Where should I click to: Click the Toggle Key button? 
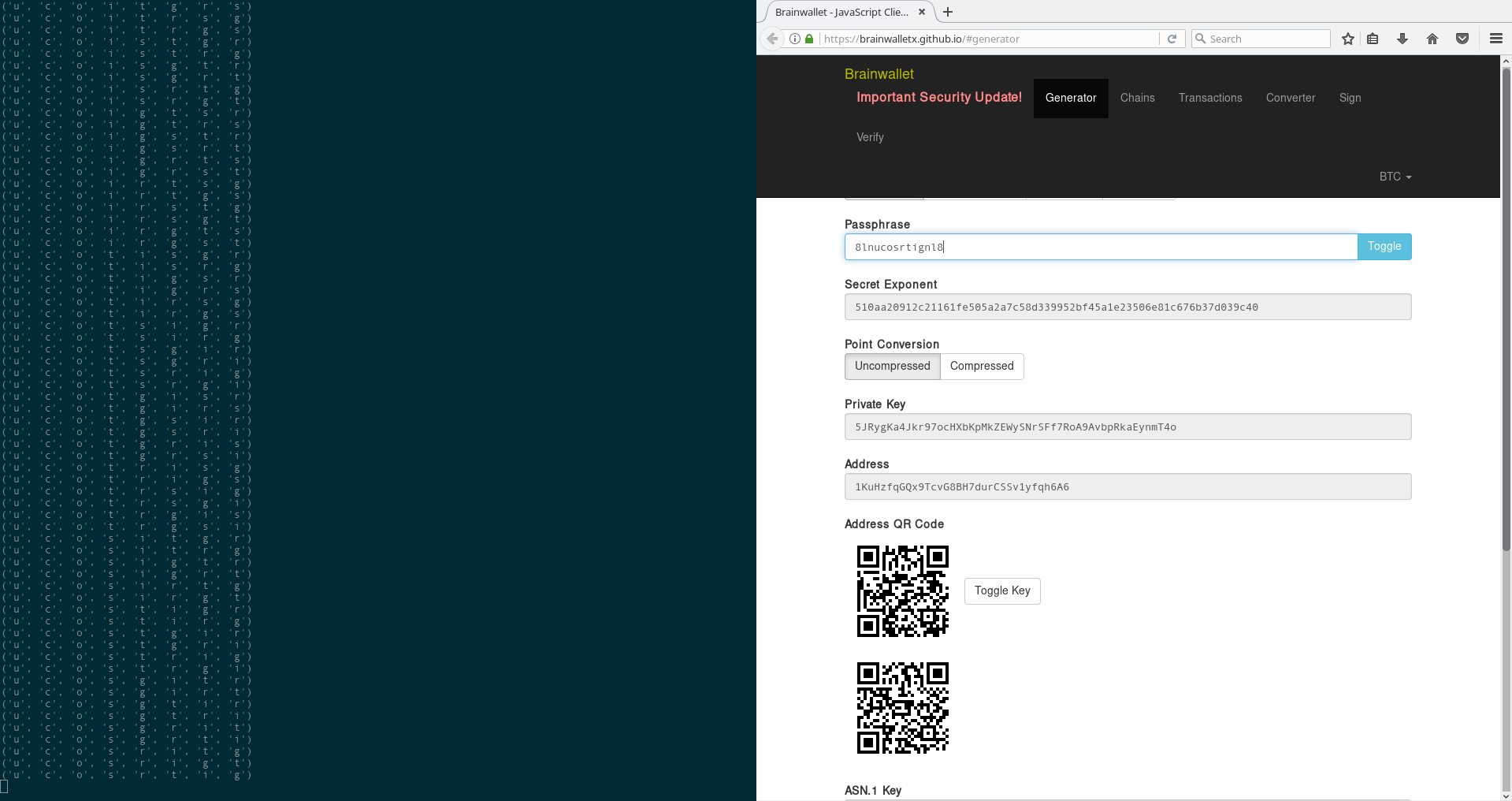coord(1002,591)
